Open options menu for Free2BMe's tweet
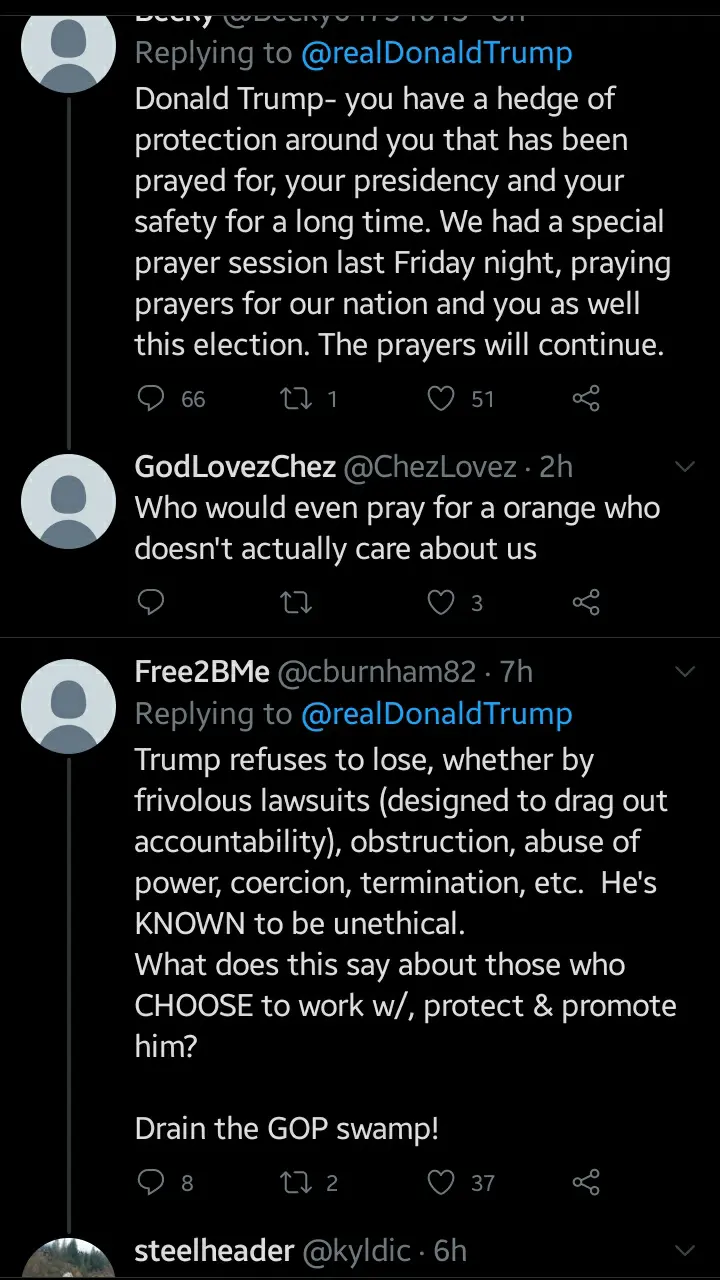Screen dimensions: 720x1280 (x=685, y=672)
